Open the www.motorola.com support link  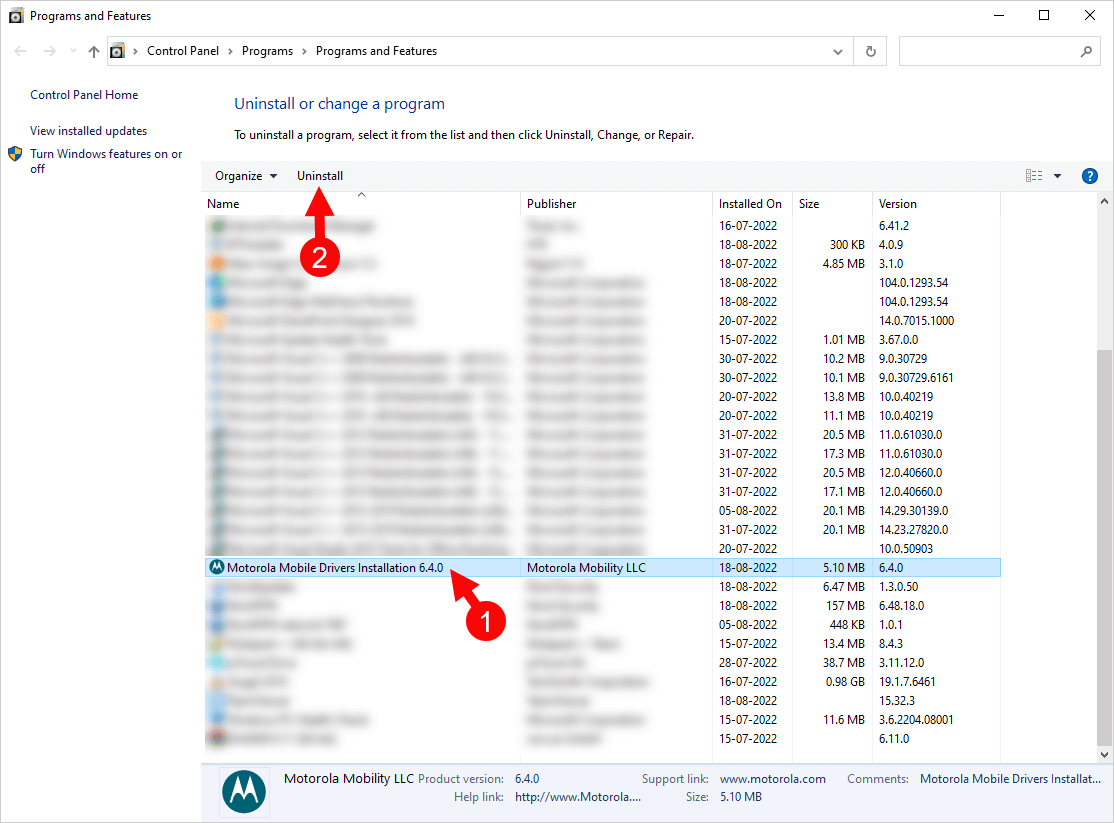click(773, 778)
